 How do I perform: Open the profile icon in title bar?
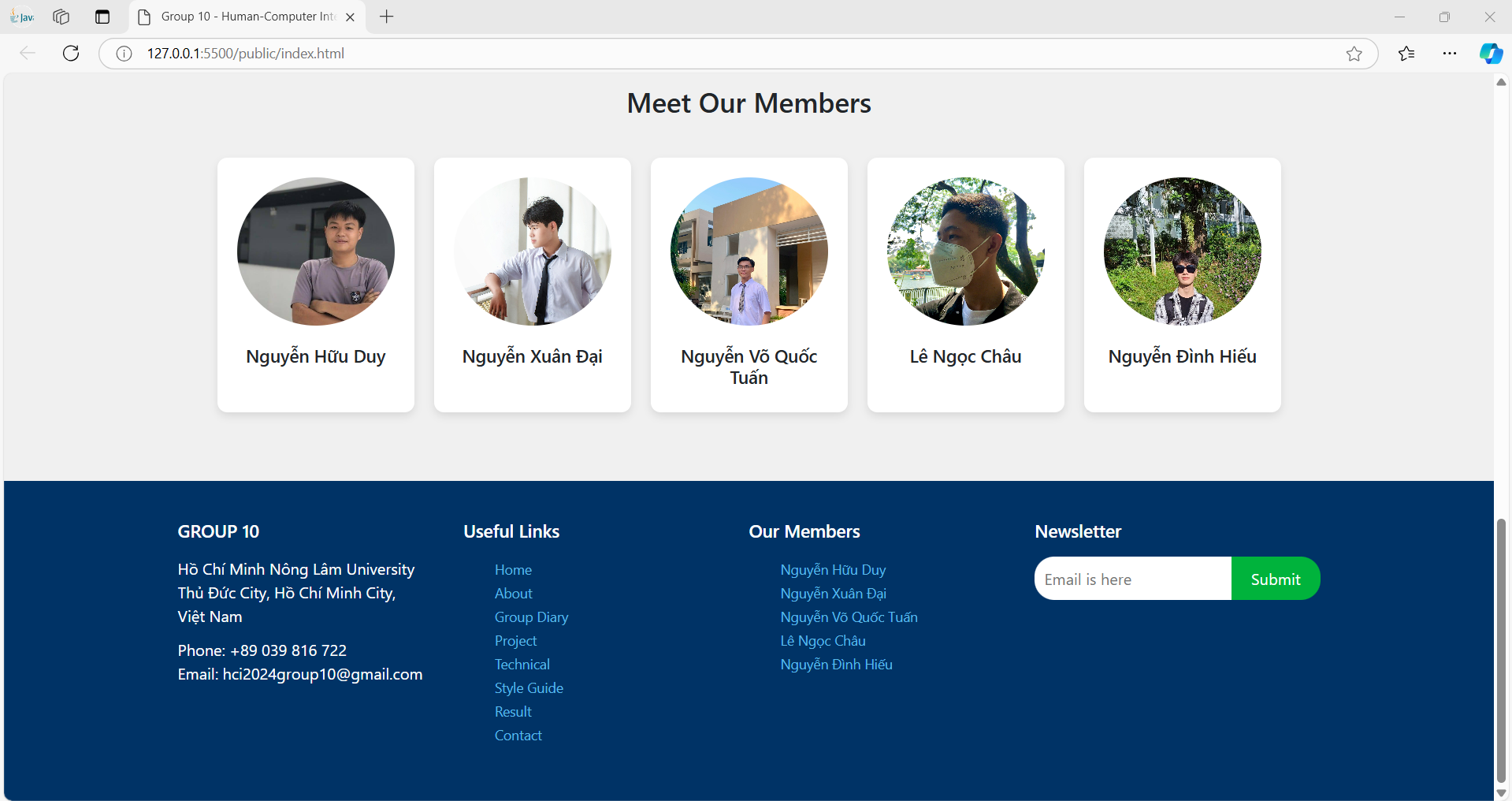(x=22, y=17)
